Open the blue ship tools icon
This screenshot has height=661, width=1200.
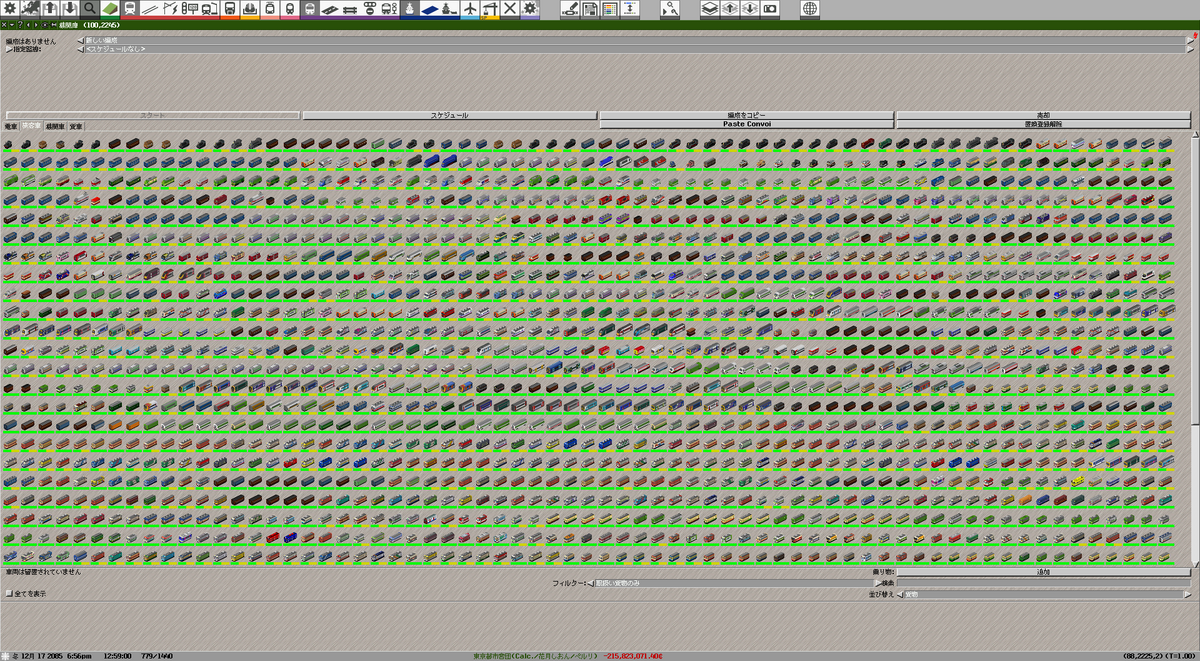410,10
